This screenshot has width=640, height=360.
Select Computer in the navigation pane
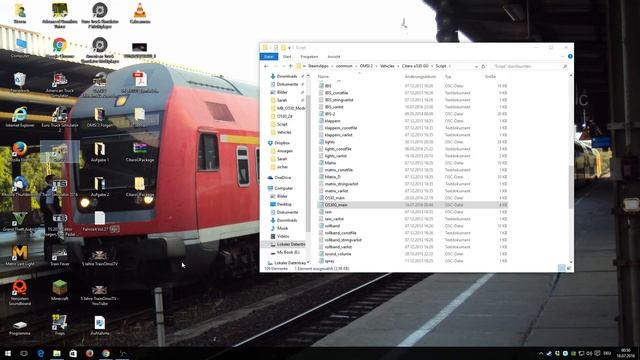click(x=283, y=188)
